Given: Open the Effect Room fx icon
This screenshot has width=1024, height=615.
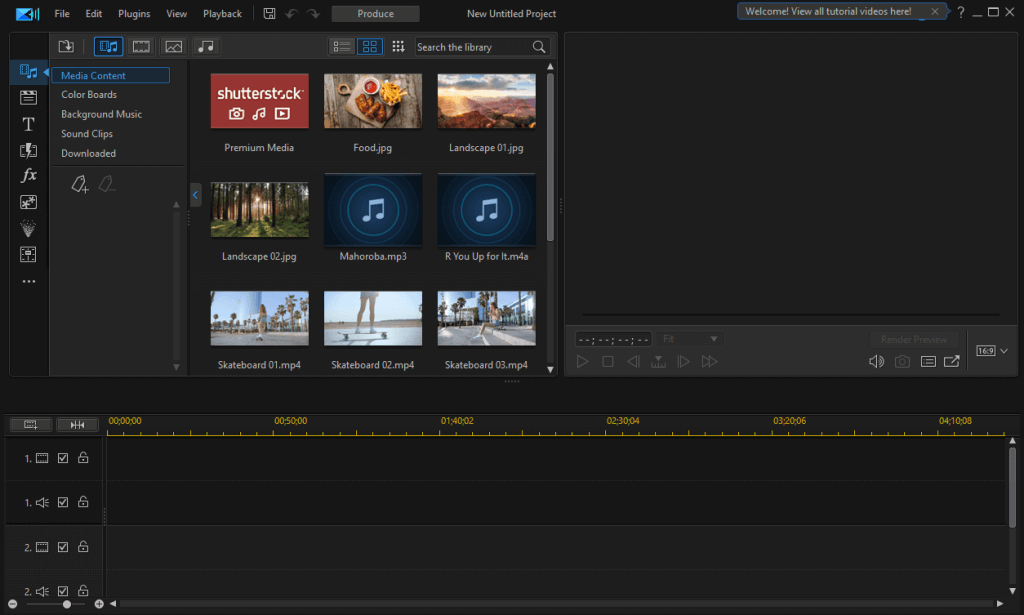Looking at the screenshot, I should (29, 176).
